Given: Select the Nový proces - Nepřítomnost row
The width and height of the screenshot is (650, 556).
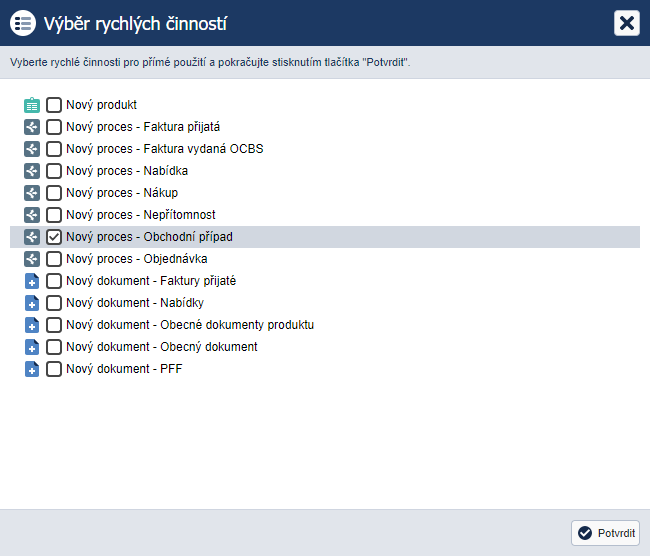Looking at the screenshot, I should coord(325,215).
